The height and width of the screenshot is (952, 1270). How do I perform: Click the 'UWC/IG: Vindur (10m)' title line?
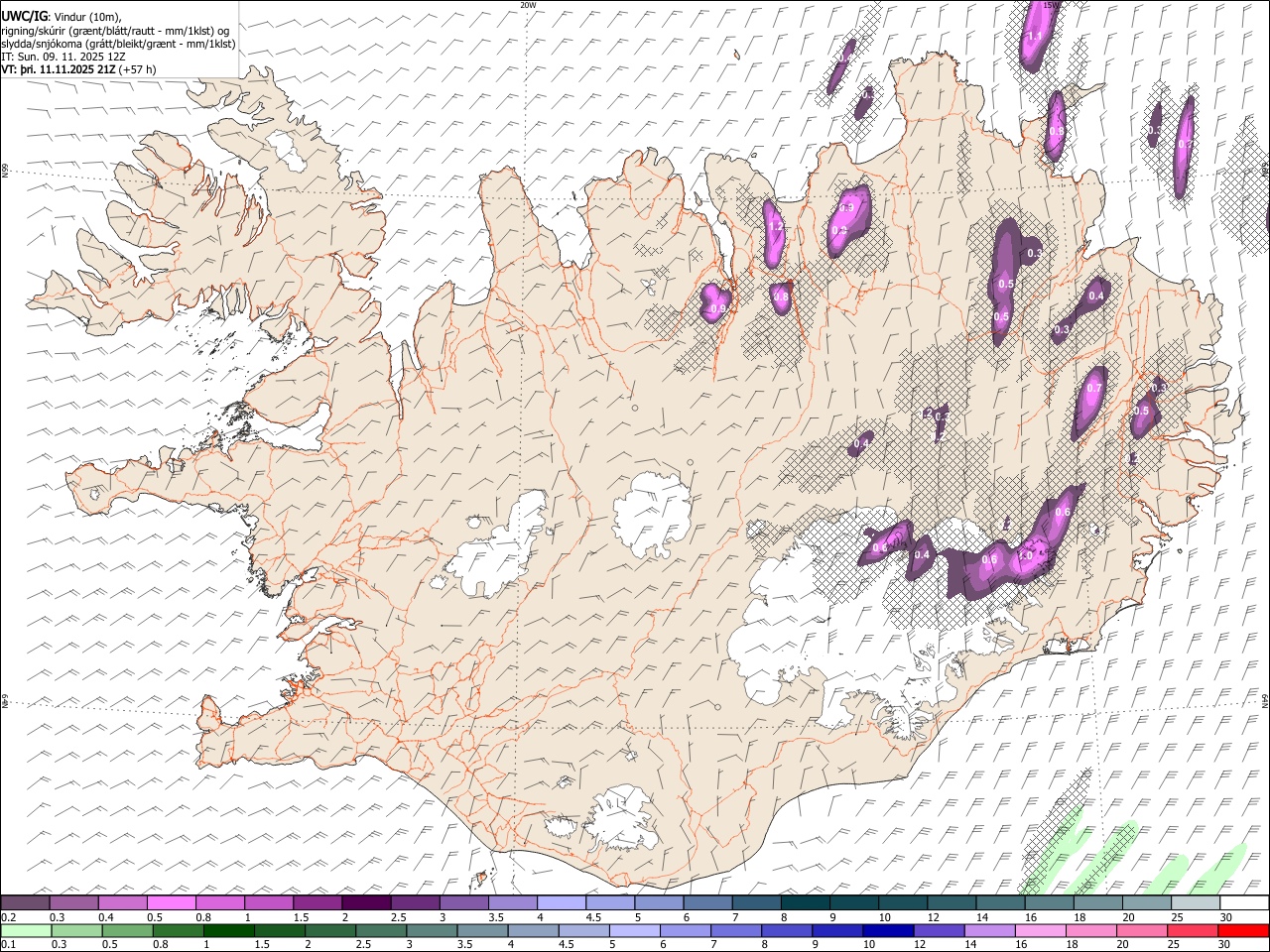pos(61,17)
